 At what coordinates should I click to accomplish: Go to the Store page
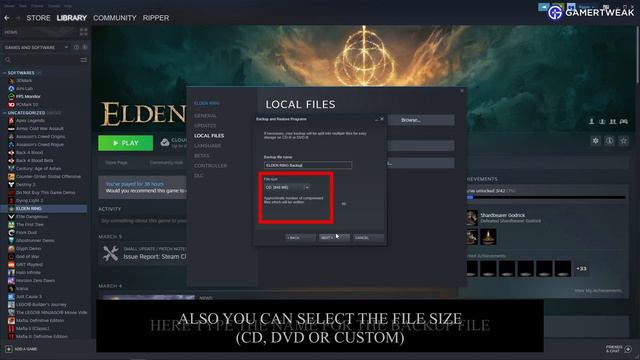pos(38,18)
